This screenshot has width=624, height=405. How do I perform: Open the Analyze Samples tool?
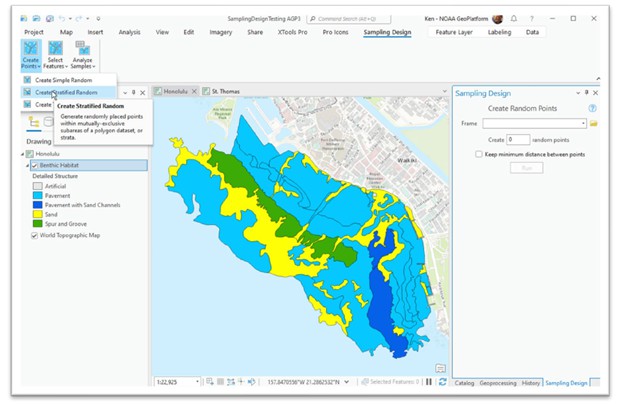[82, 56]
